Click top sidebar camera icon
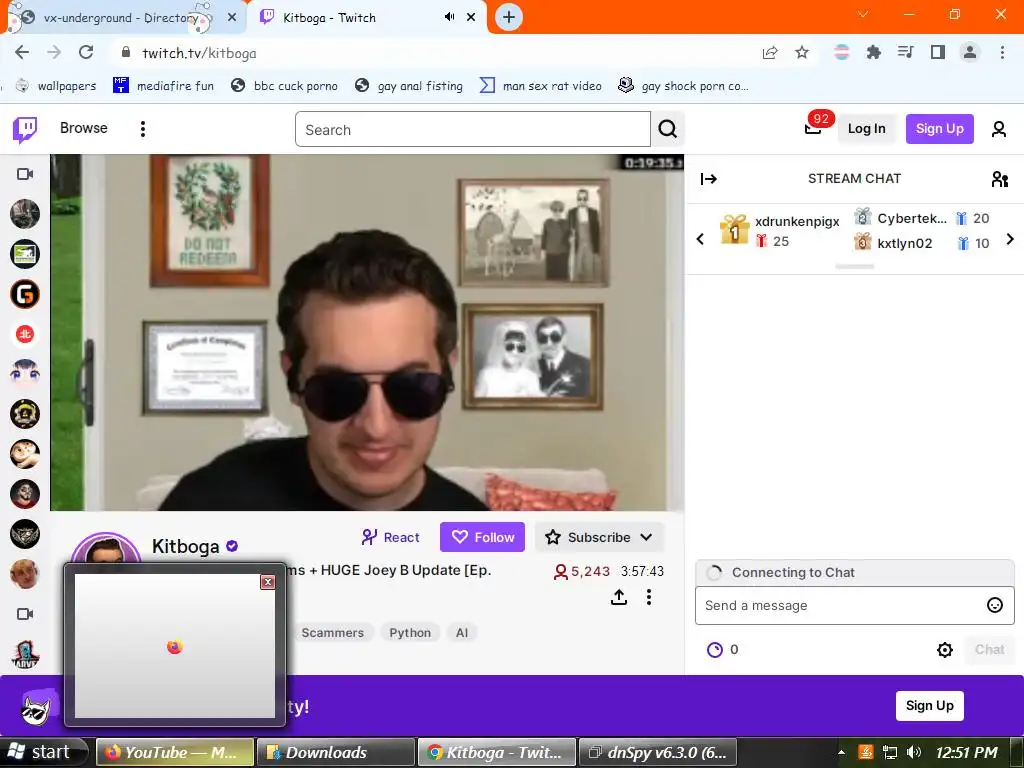This screenshot has width=1024, height=768. point(25,174)
